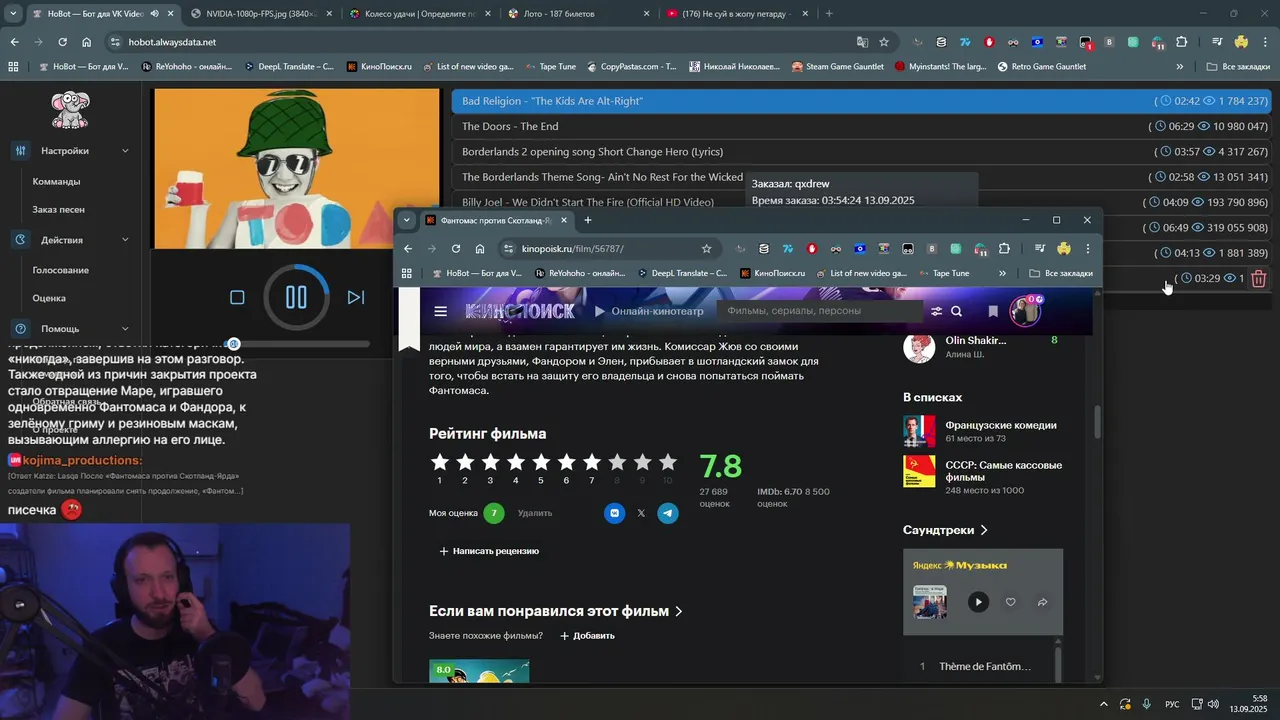The height and width of the screenshot is (720, 1280).
Task: Skip to the next song
Action: (x=355, y=297)
